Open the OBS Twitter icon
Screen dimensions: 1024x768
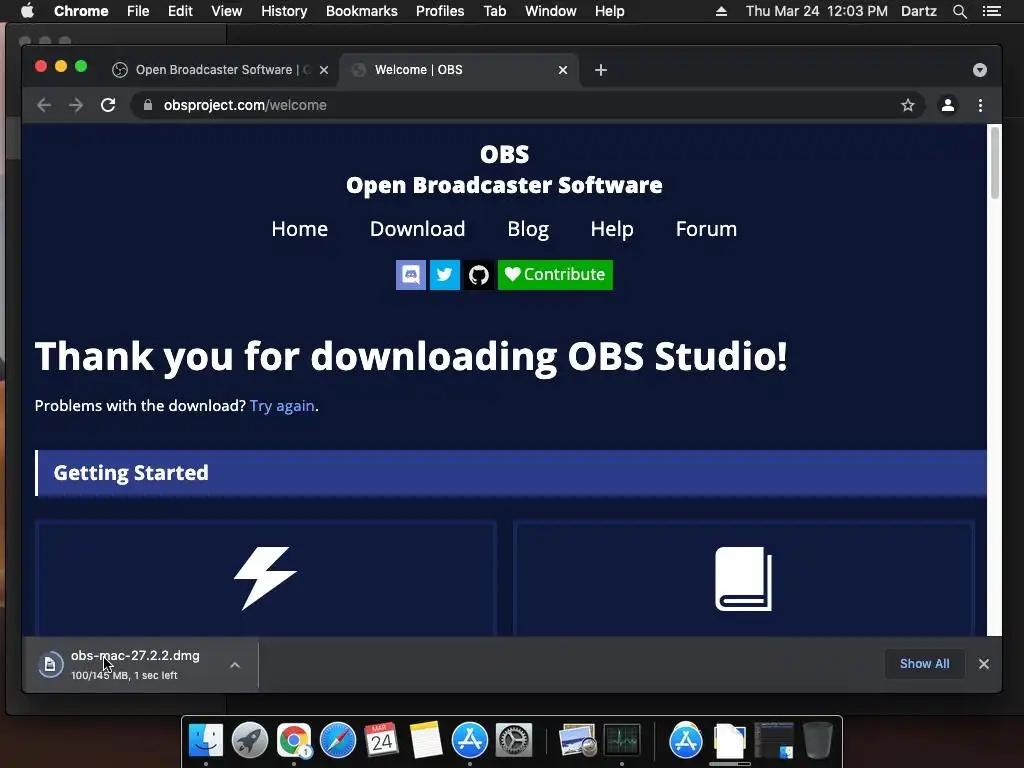445,275
